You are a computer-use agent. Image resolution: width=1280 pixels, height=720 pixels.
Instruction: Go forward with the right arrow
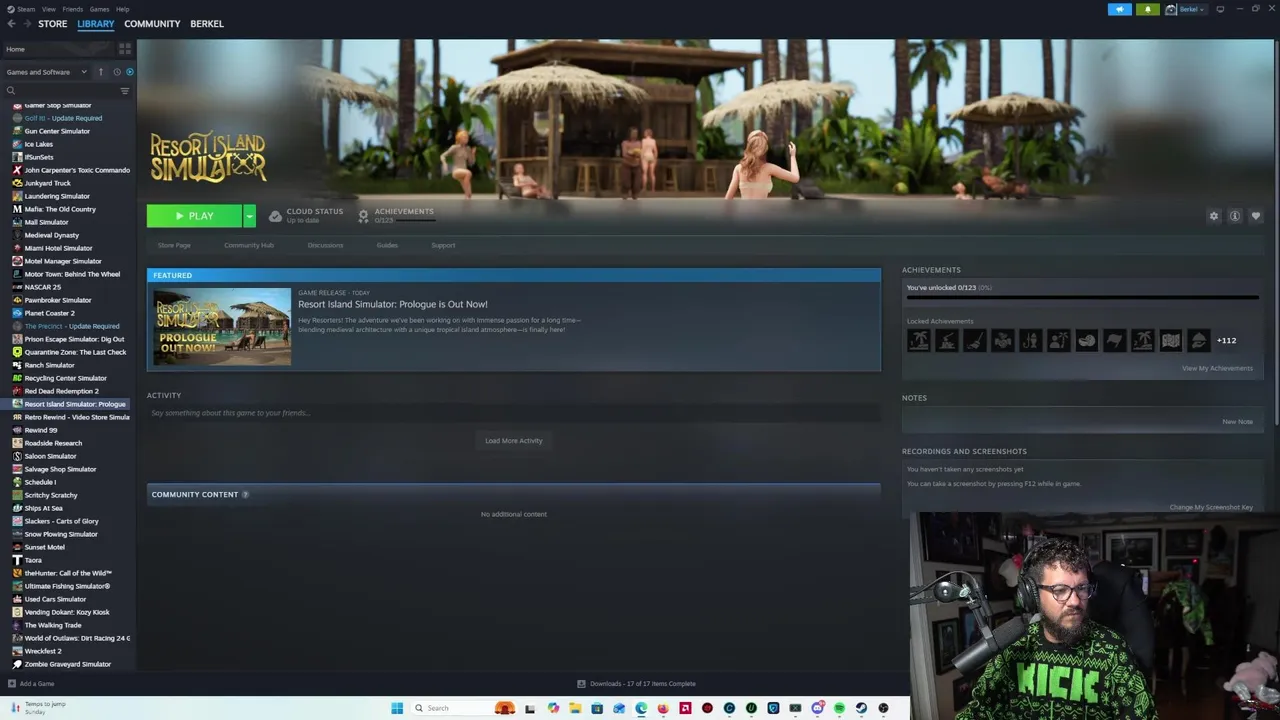(x=27, y=24)
